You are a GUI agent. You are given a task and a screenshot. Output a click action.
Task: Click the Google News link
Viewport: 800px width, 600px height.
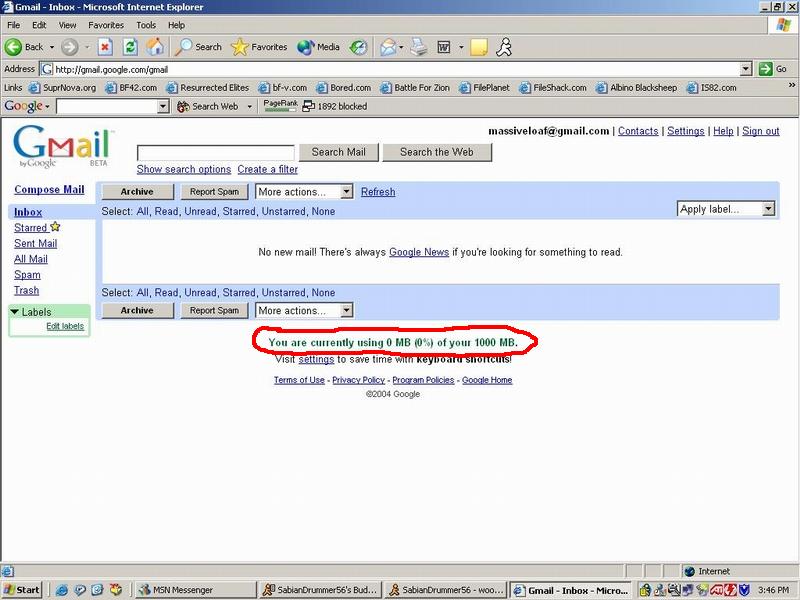[419, 252]
